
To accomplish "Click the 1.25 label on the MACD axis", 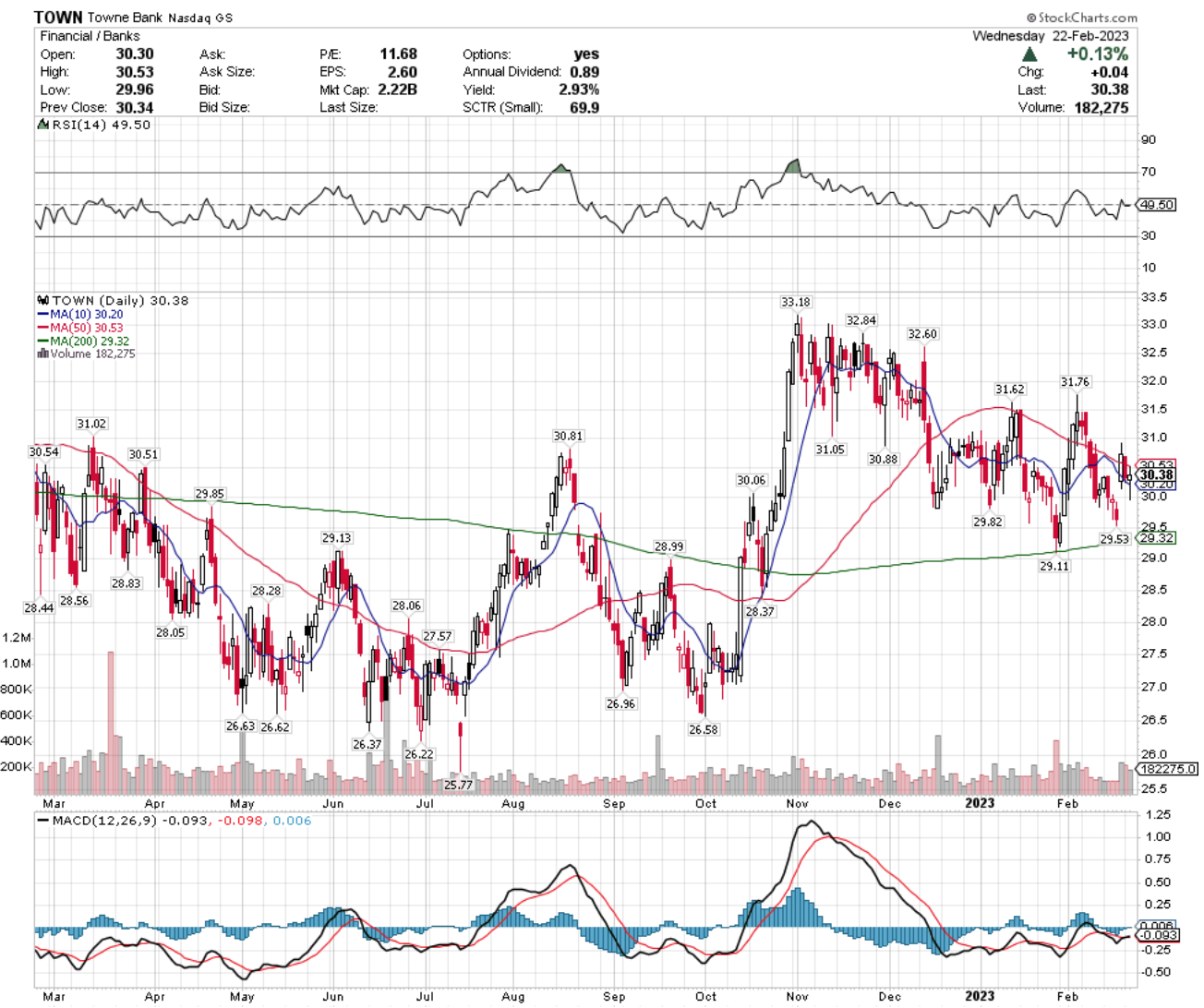I will [1158, 814].
